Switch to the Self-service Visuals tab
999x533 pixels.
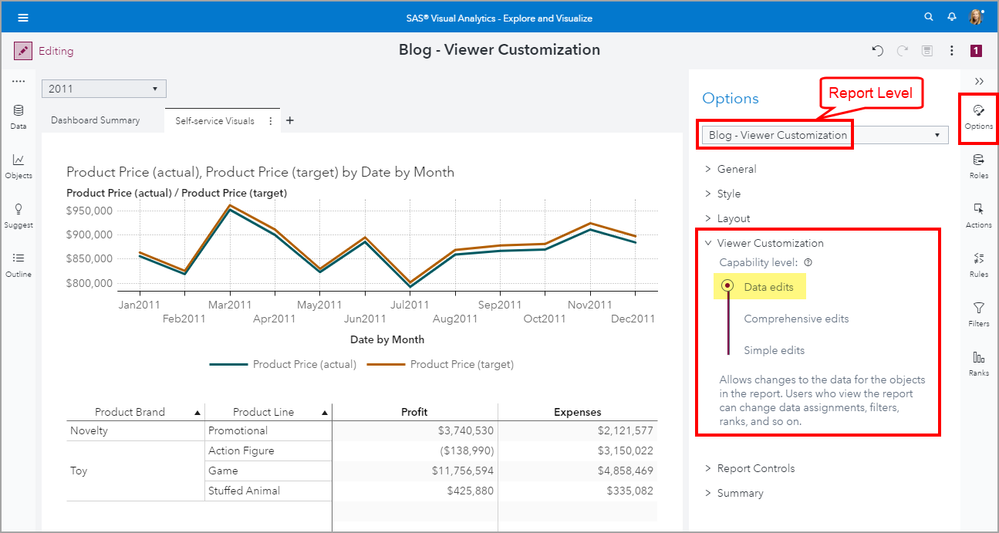[x=214, y=121]
